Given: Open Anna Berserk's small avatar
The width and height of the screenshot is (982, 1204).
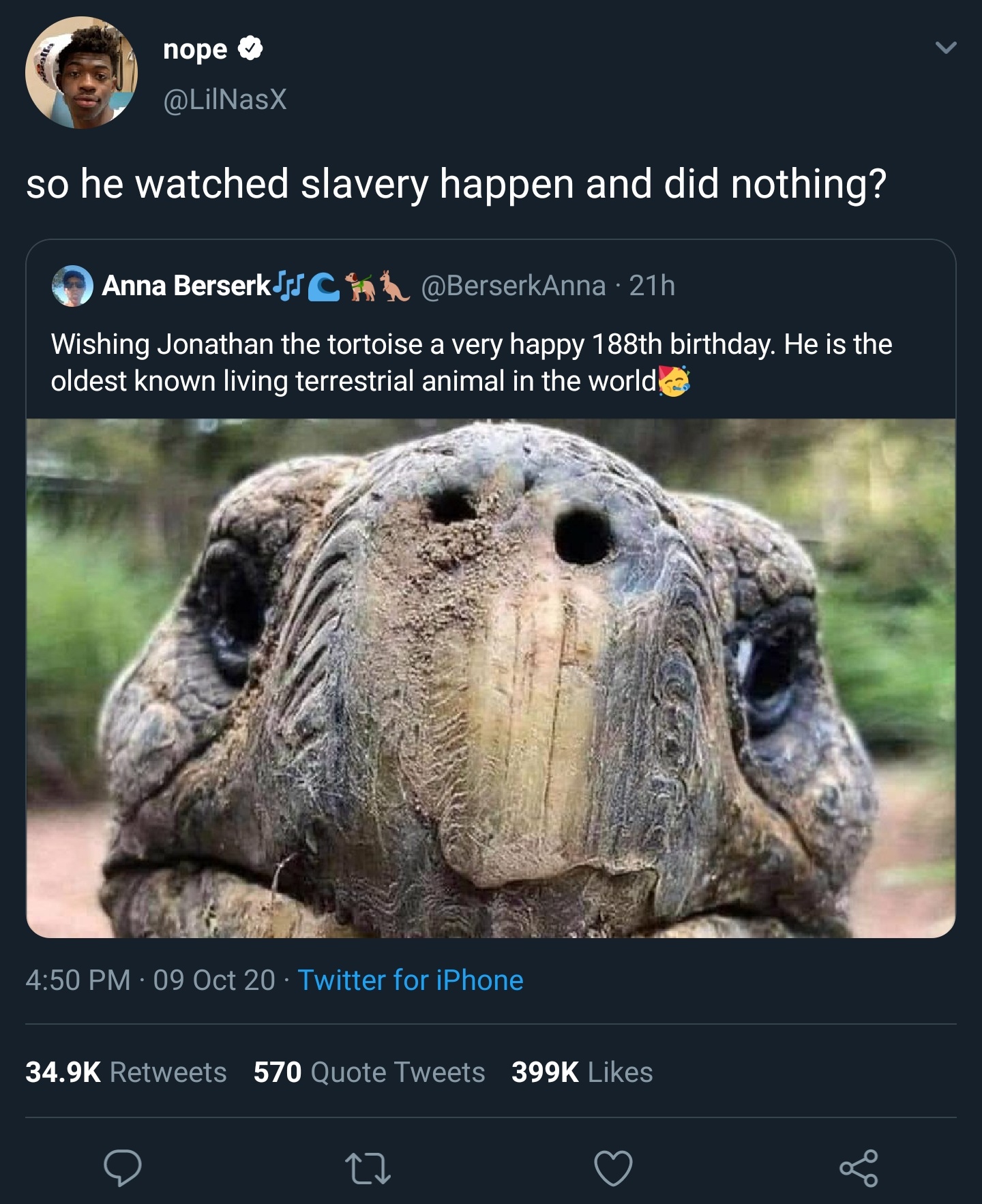Looking at the screenshot, I should [x=72, y=286].
